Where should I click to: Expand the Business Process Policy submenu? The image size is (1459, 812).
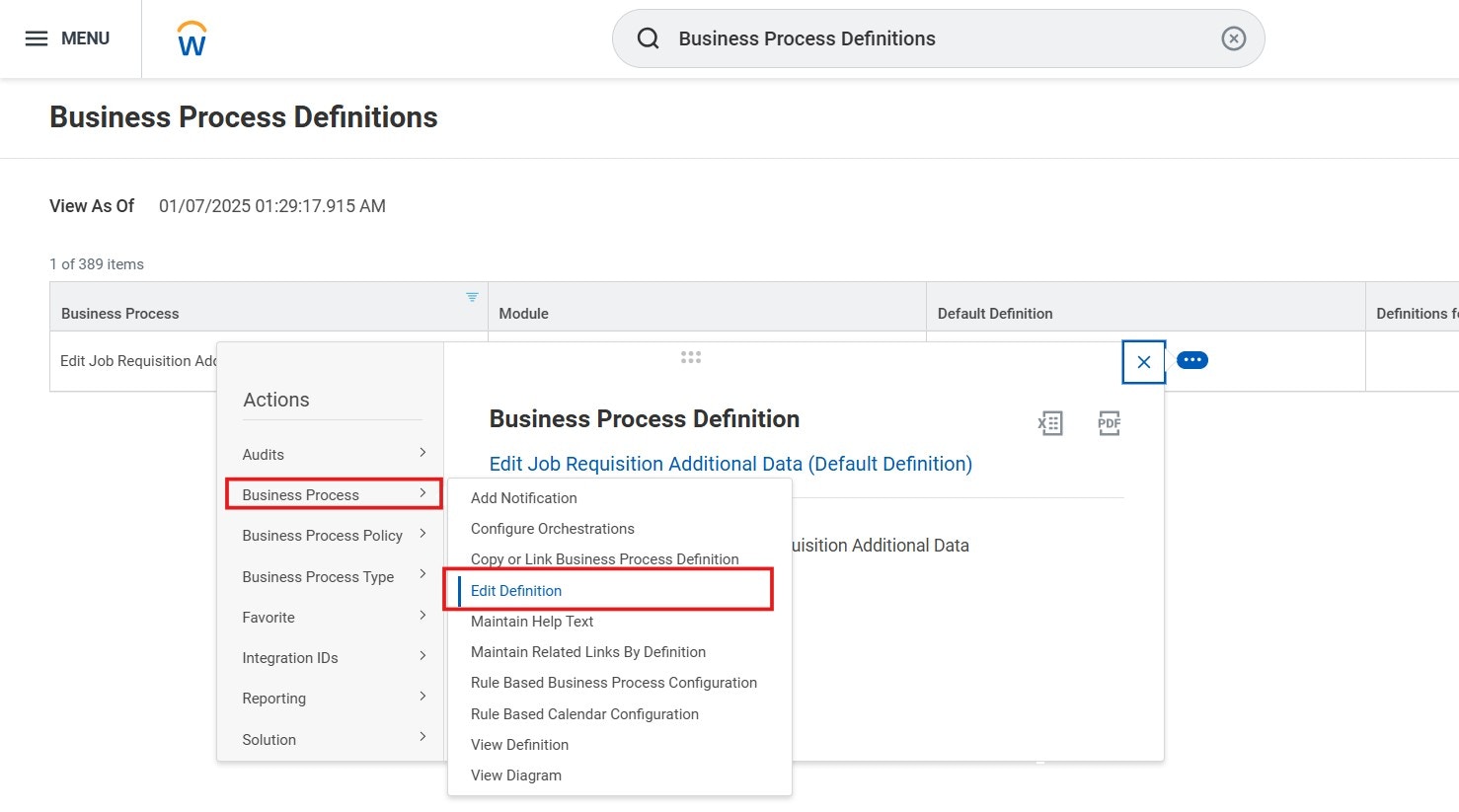coord(333,535)
